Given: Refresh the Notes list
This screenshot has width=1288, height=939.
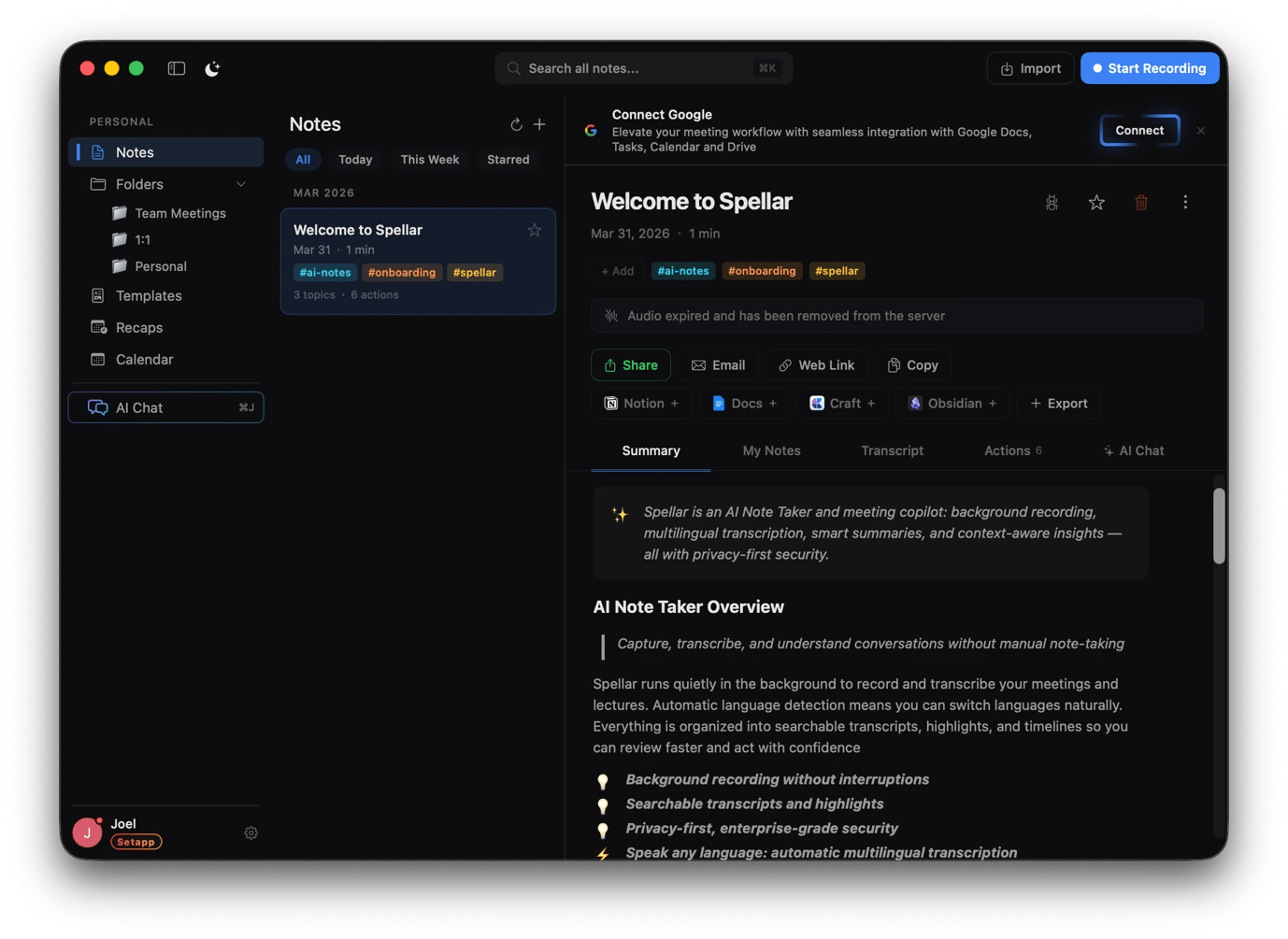Looking at the screenshot, I should [516, 124].
